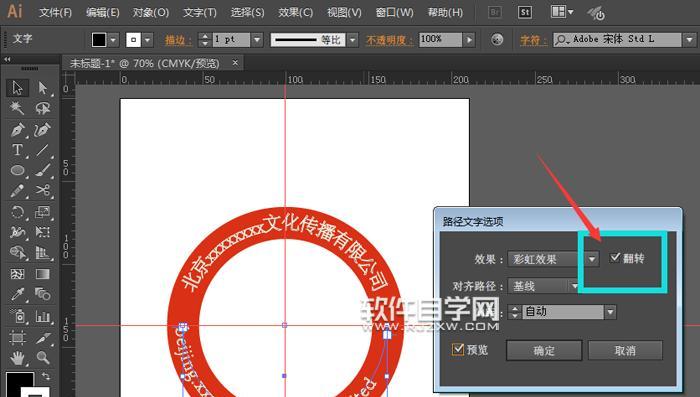Select the Ellipse tool

tap(17, 171)
